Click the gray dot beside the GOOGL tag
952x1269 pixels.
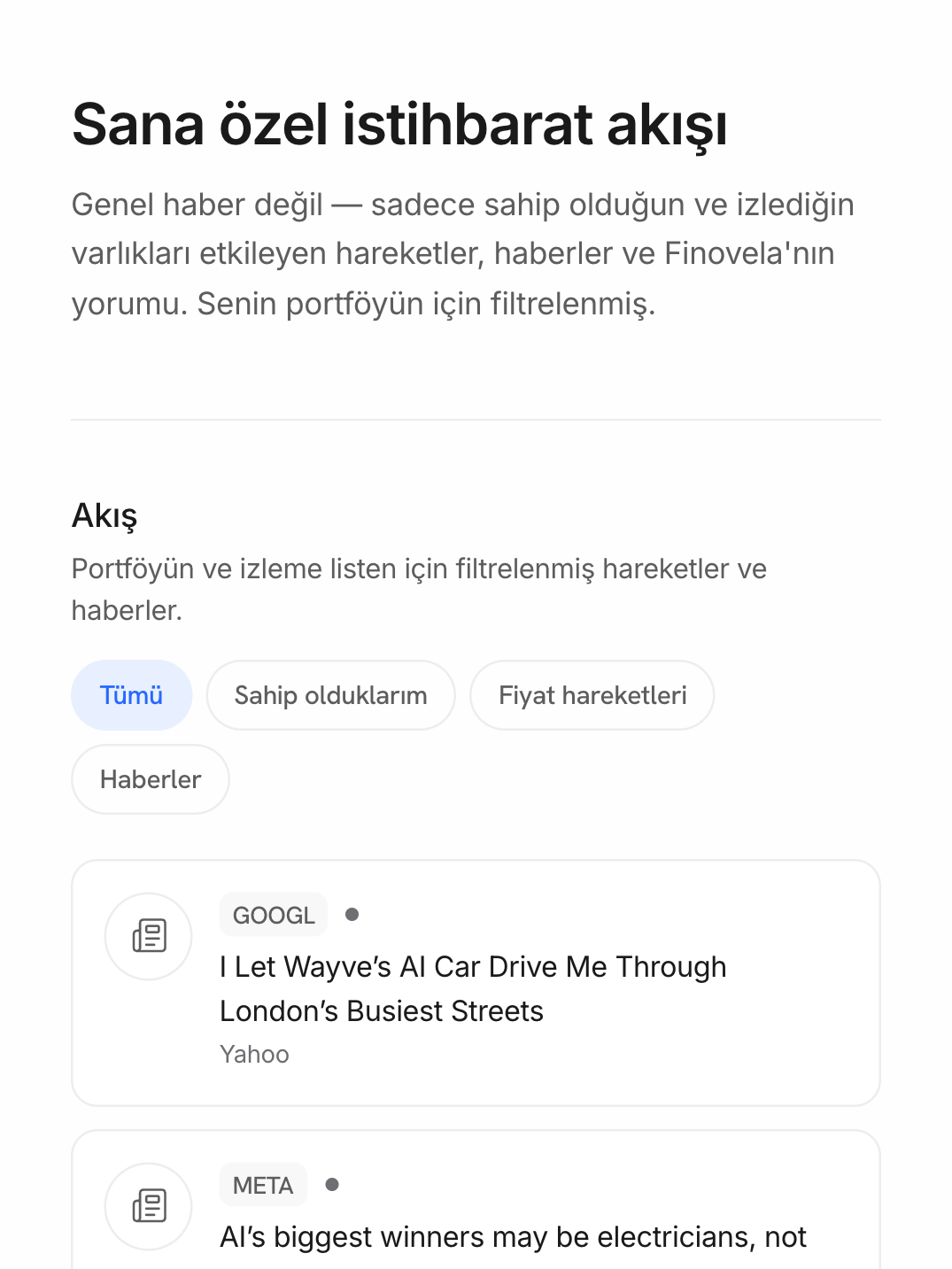point(352,915)
